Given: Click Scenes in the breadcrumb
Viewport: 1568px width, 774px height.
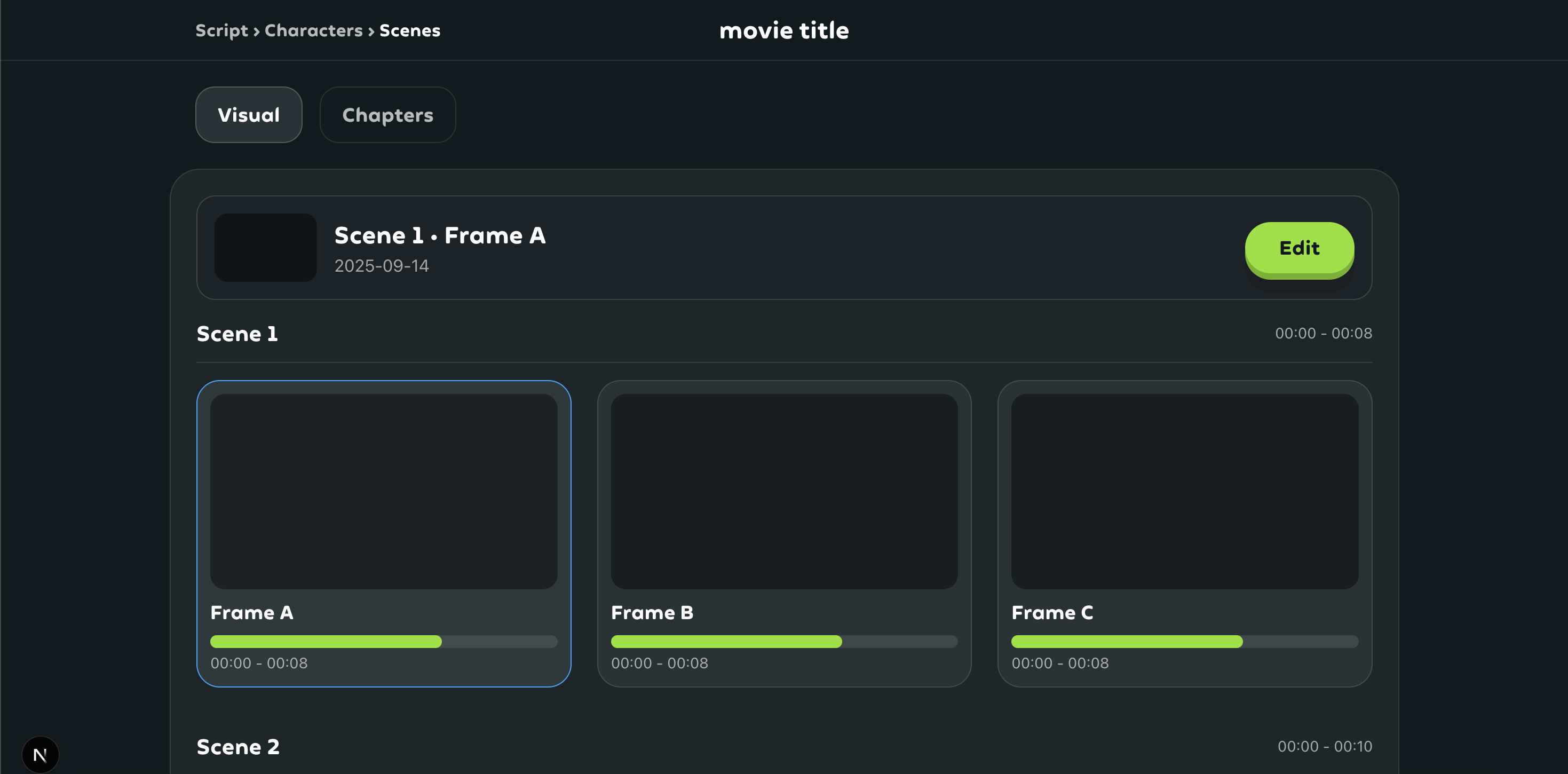Looking at the screenshot, I should (x=409, y=30).
